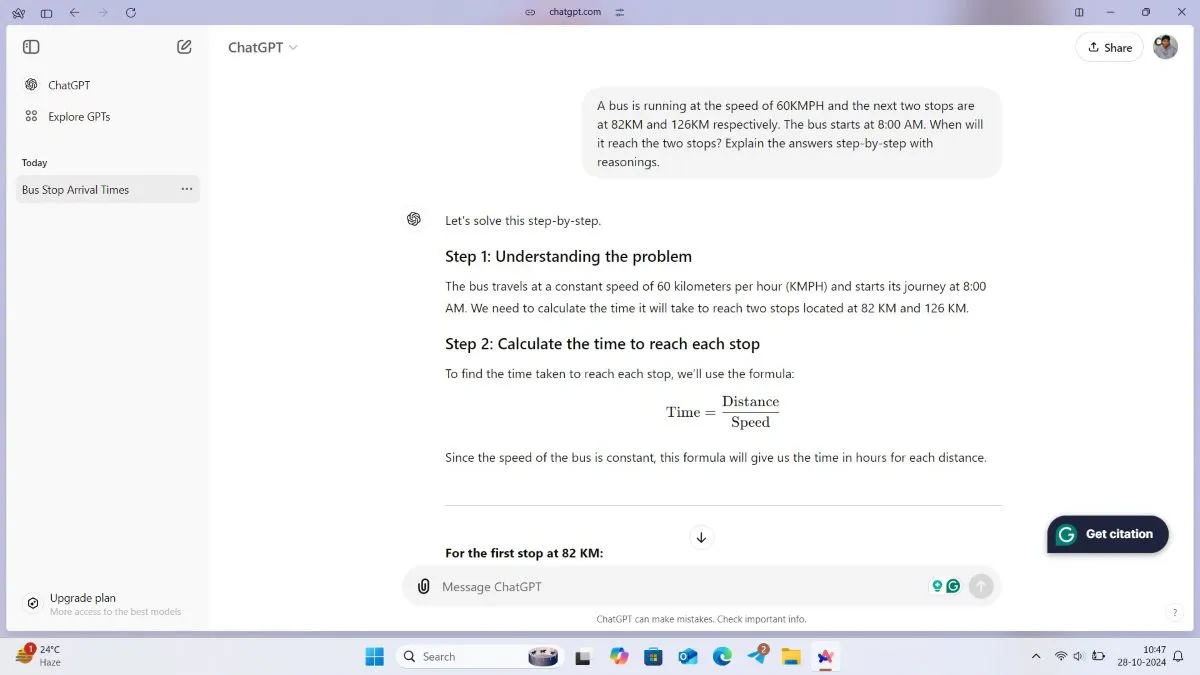1200x675 pixels.
Task: Click the ChatGPT logo beside the response
Action: click(x=414, y=219)
